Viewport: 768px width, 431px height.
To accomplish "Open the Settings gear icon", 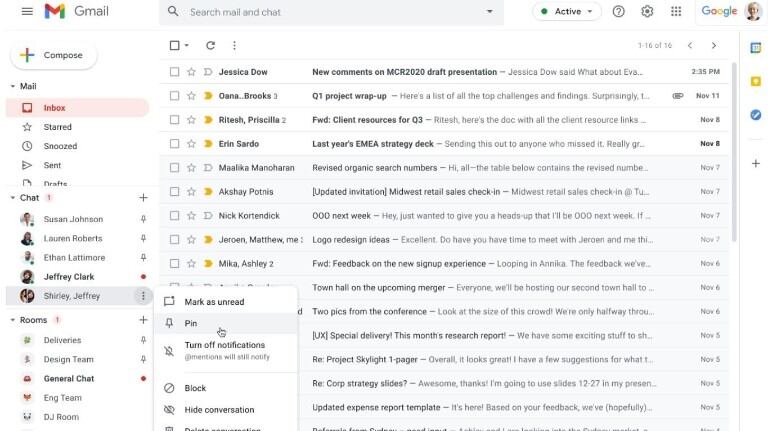I will tap(647, 11).
